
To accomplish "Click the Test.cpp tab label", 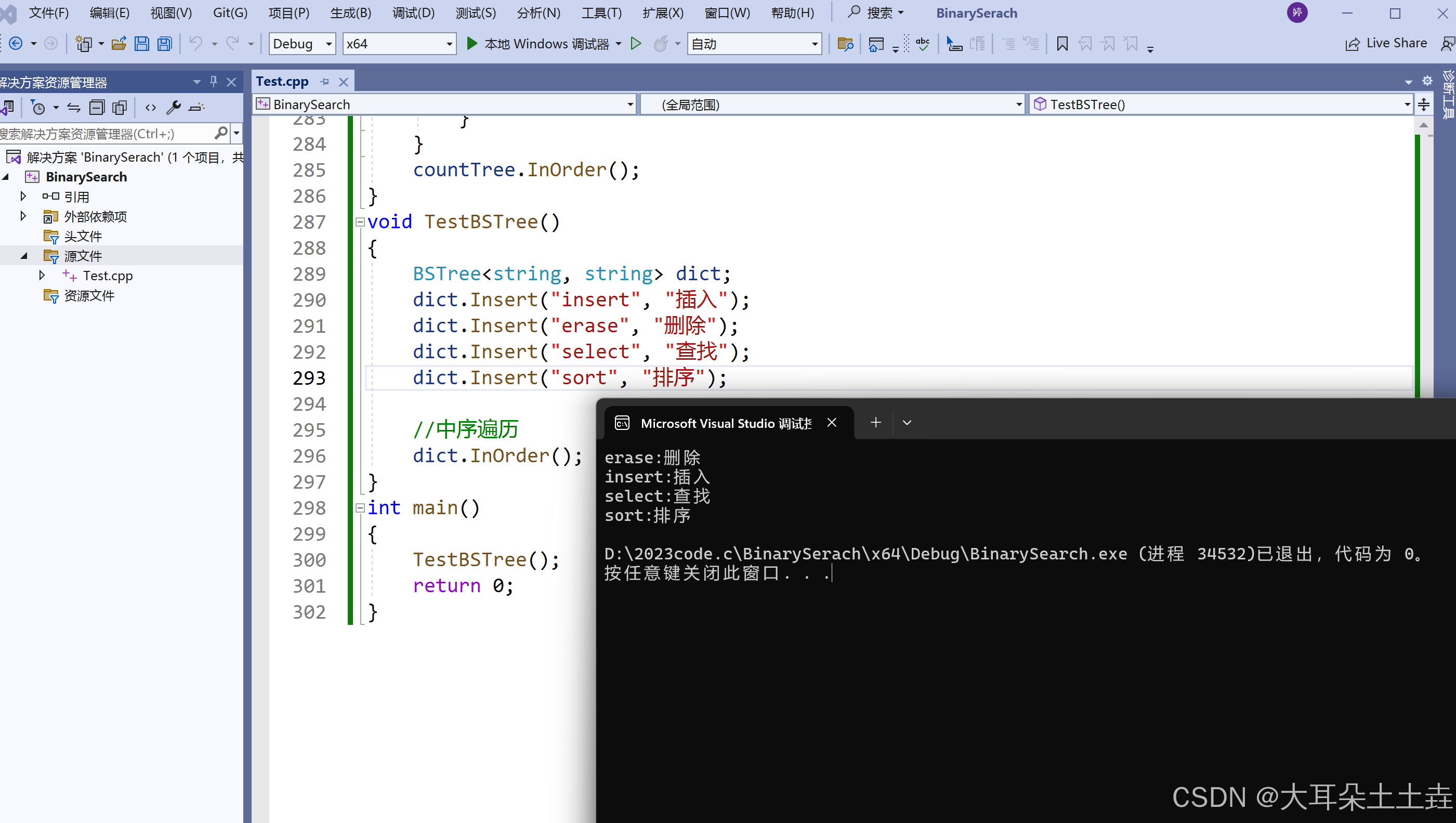I will [x=283, y=80].
